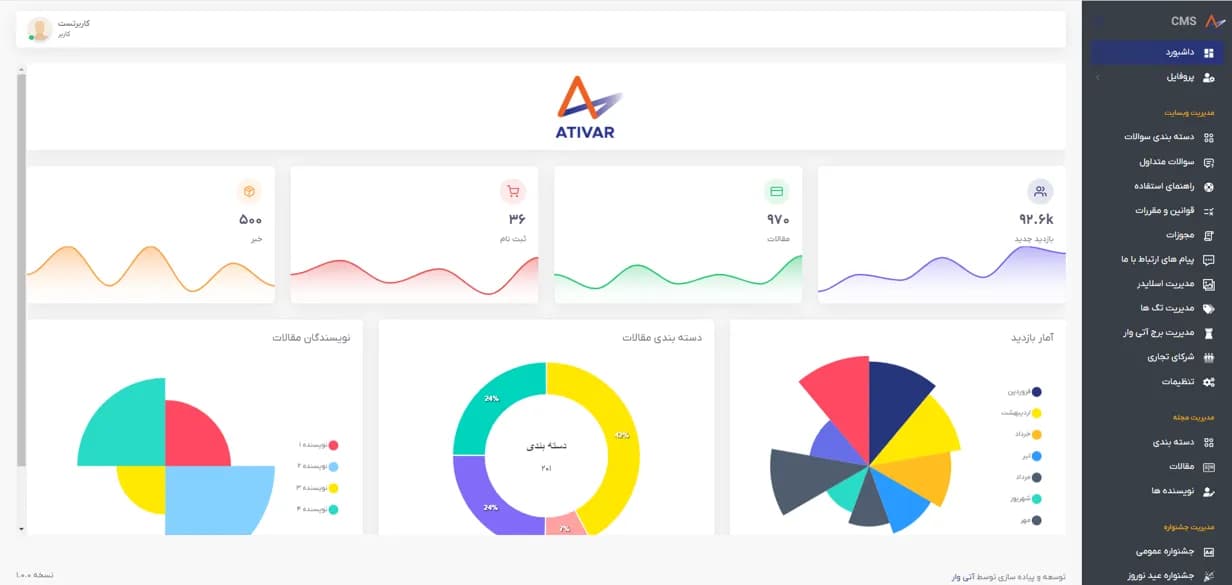Toggle the فروردین legend item in visits chart
Screen dimensions: 1232x585
pos(1024,392)
